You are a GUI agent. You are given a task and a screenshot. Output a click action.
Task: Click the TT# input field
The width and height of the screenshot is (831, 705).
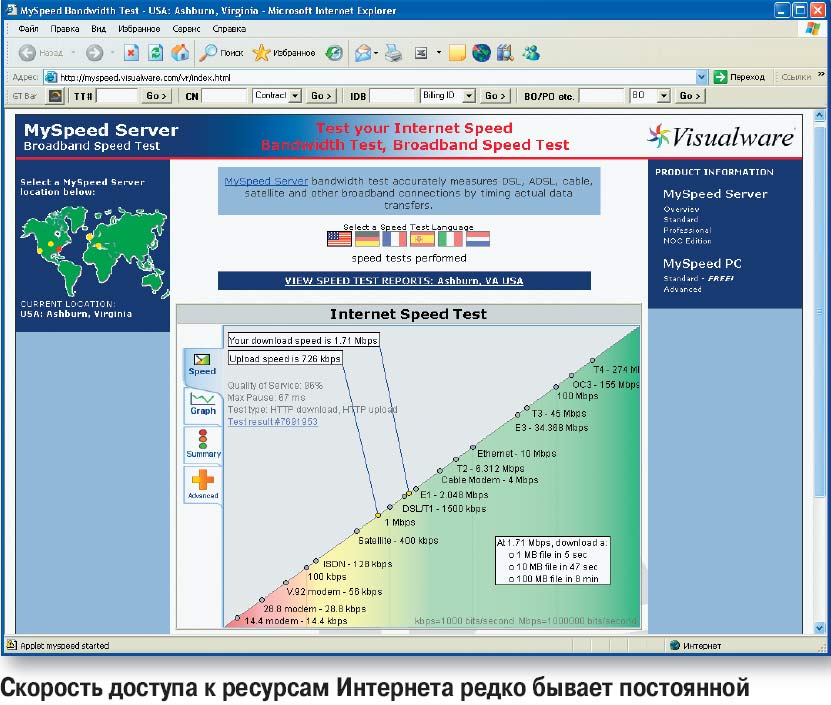pos(117,96)
